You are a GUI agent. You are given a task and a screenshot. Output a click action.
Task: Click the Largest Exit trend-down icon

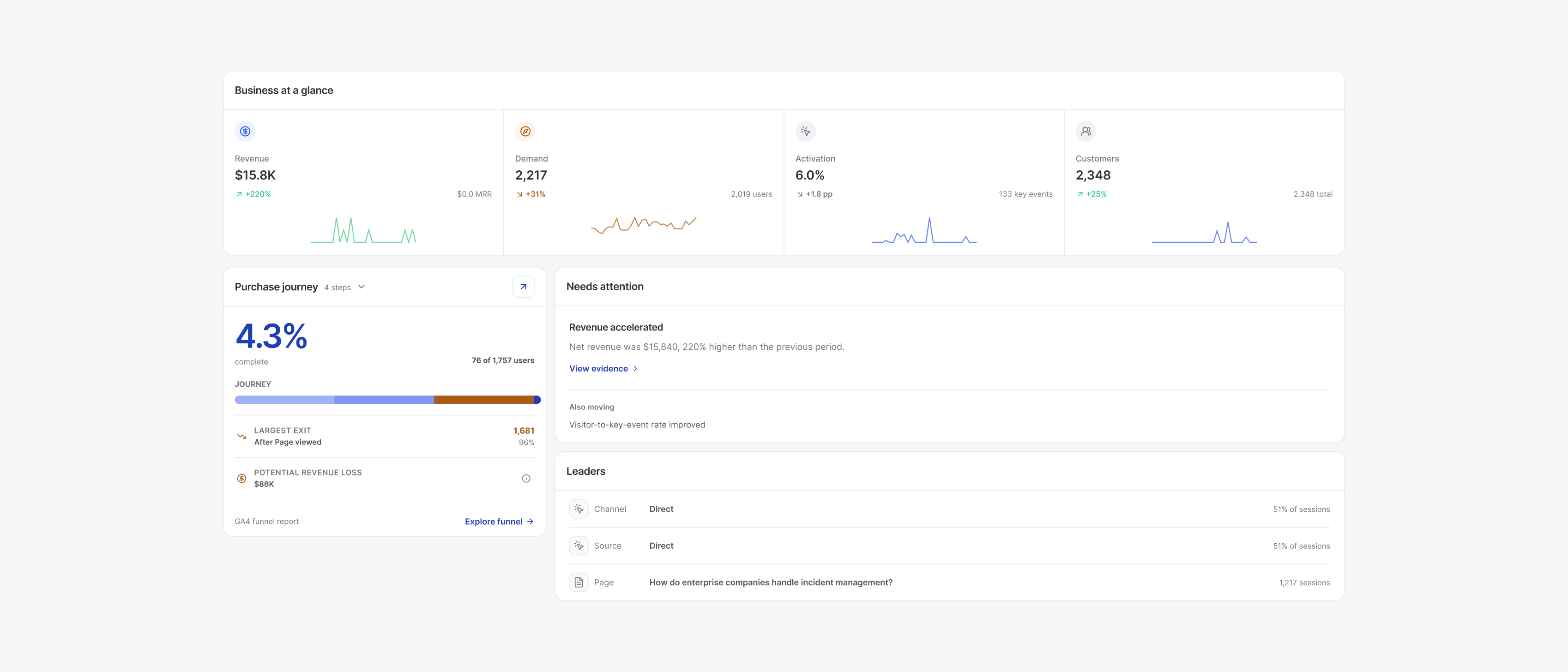tap(241, 437)
